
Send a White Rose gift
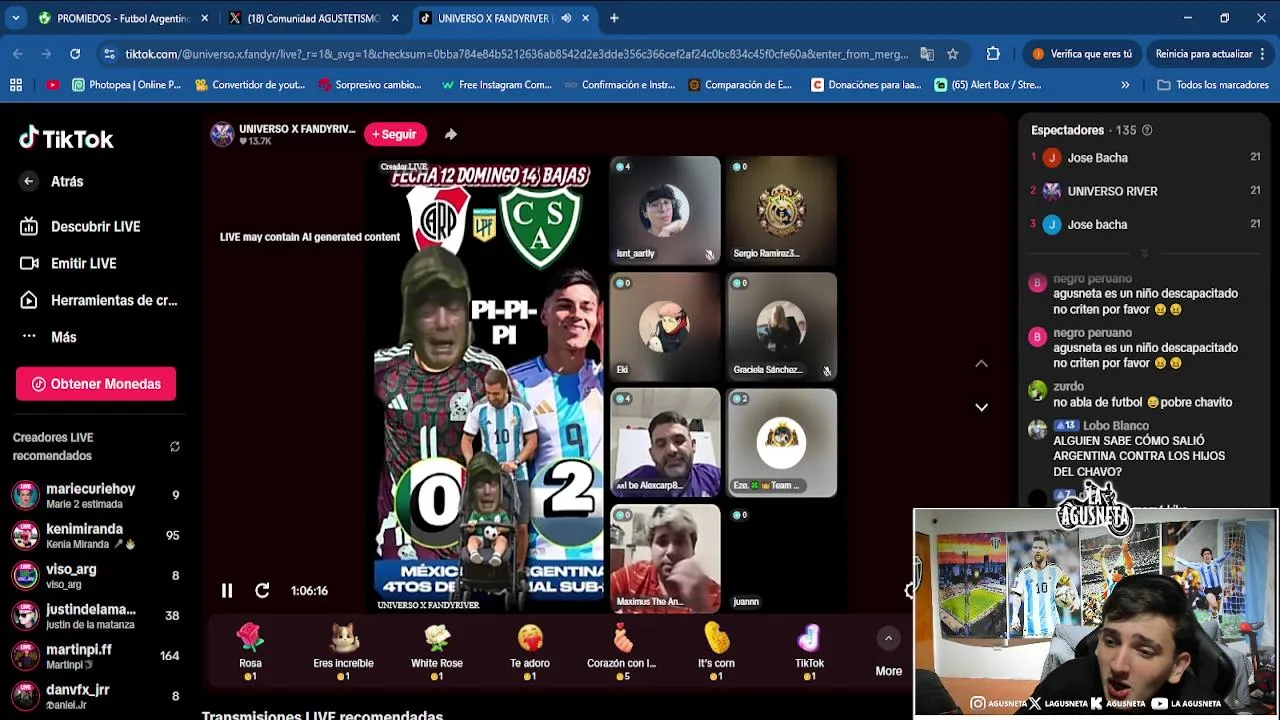437,651
